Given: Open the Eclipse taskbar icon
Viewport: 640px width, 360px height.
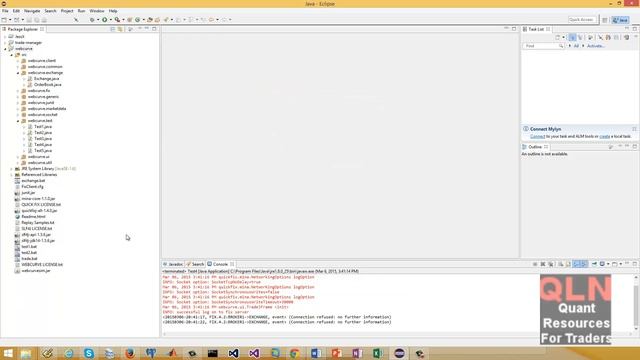Looking at the screenshot, I should [x=399, y=353].
